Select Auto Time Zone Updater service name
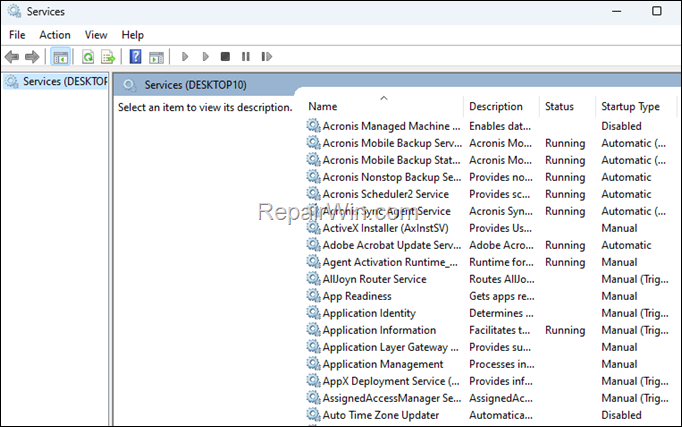The image size is (682, 427). 381,415
